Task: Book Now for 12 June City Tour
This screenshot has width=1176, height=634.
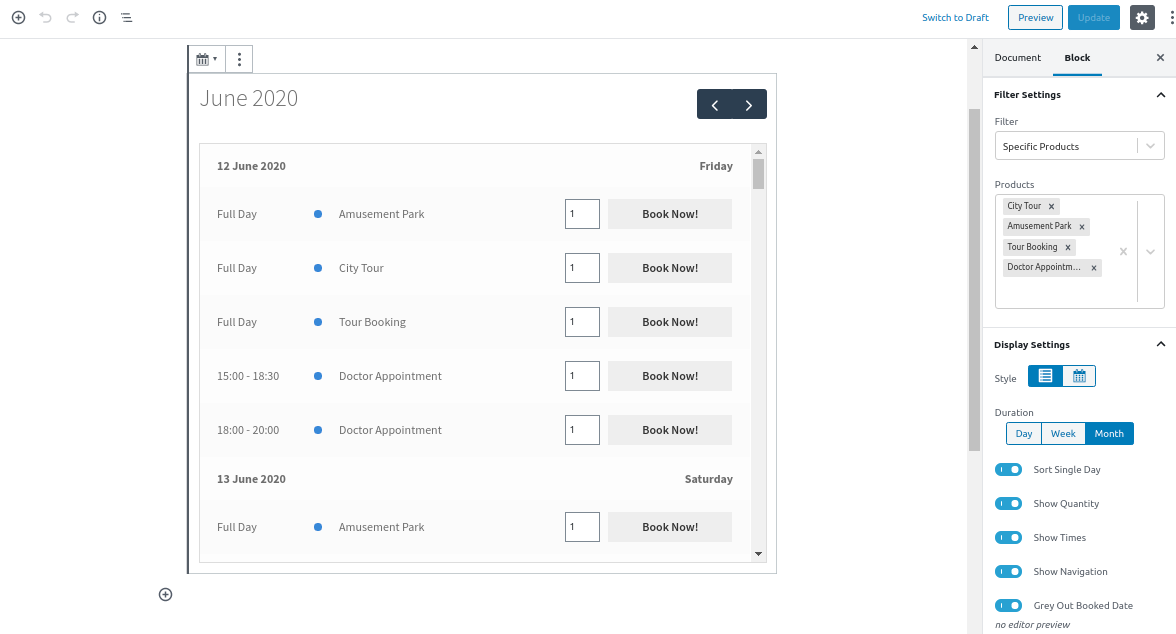Action: tap(670, 268)
